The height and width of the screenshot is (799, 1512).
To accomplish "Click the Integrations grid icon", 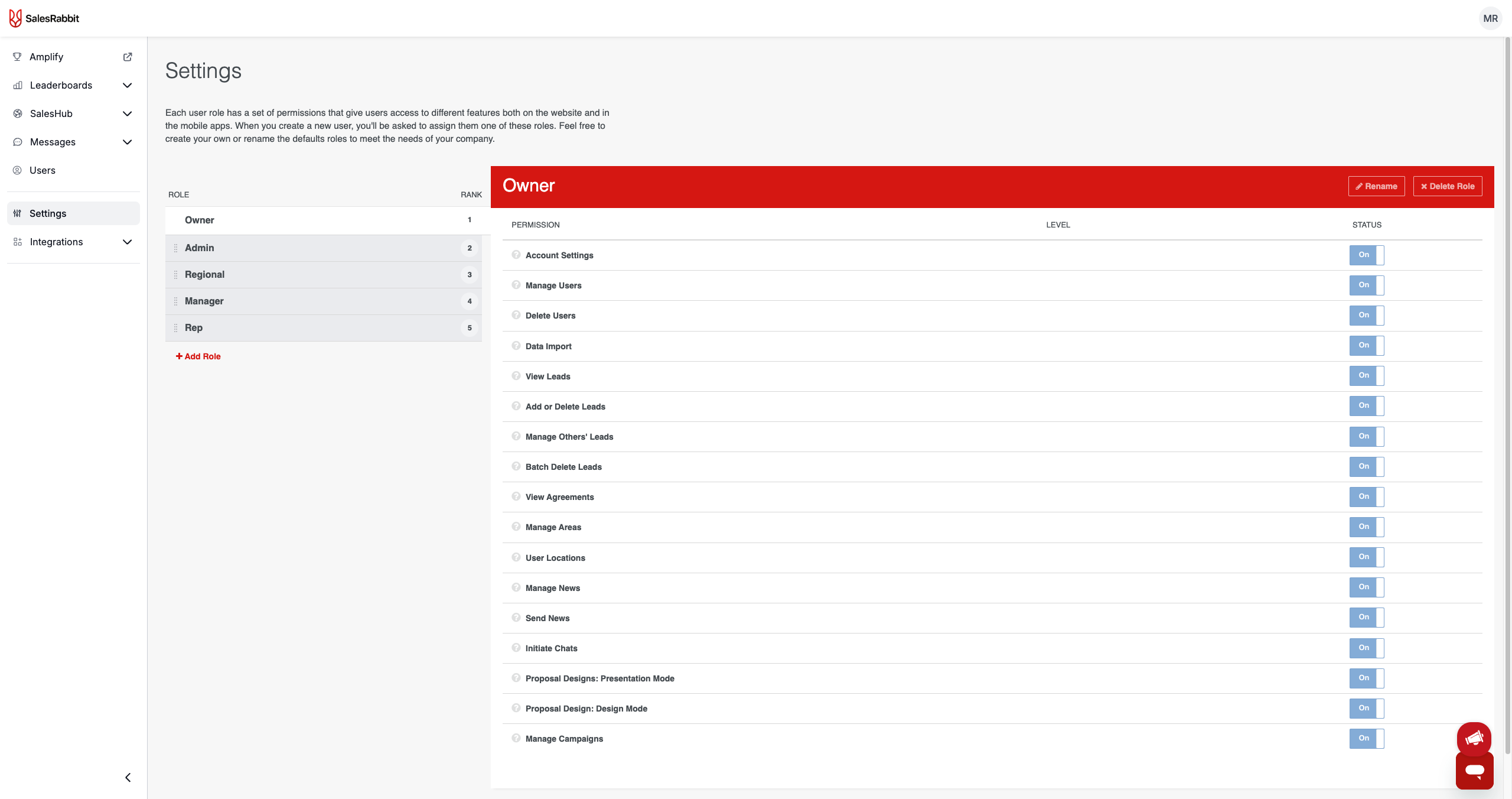I will click(18, 242).
